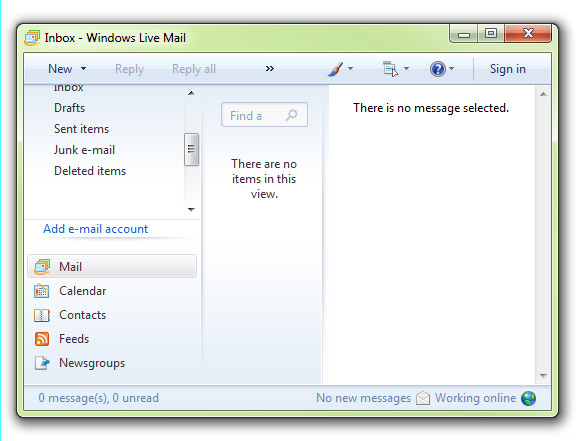Click the magnifier search icon

click(x=291, y=115)
